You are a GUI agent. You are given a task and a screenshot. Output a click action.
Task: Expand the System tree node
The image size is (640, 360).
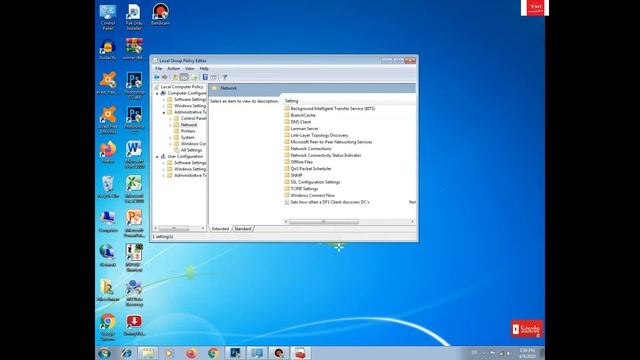coord(170,138)
